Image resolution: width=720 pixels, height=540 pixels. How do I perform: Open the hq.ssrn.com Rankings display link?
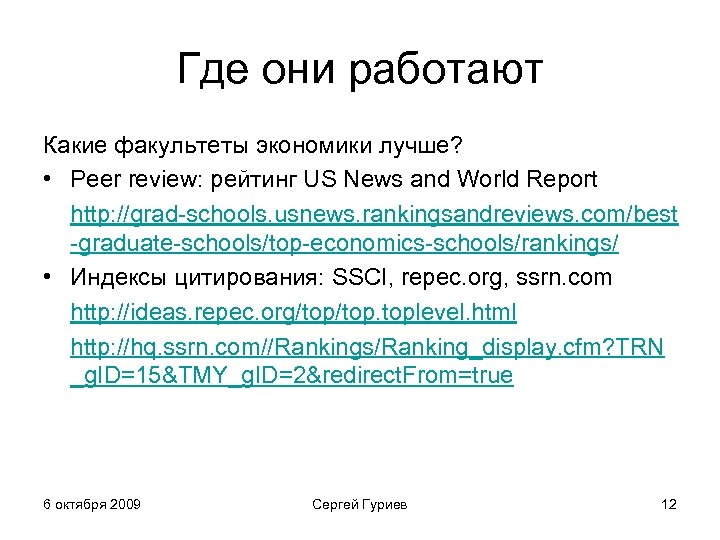click(x=367, y=361)
